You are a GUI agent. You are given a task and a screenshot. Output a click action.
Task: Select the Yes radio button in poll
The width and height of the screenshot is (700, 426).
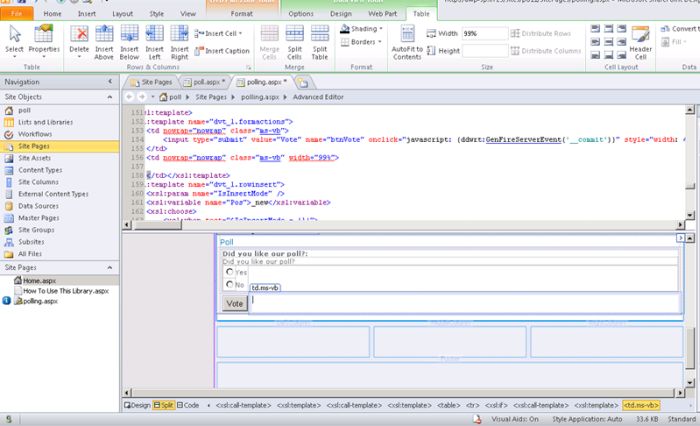pyautogui.click(x=230, y=272)
